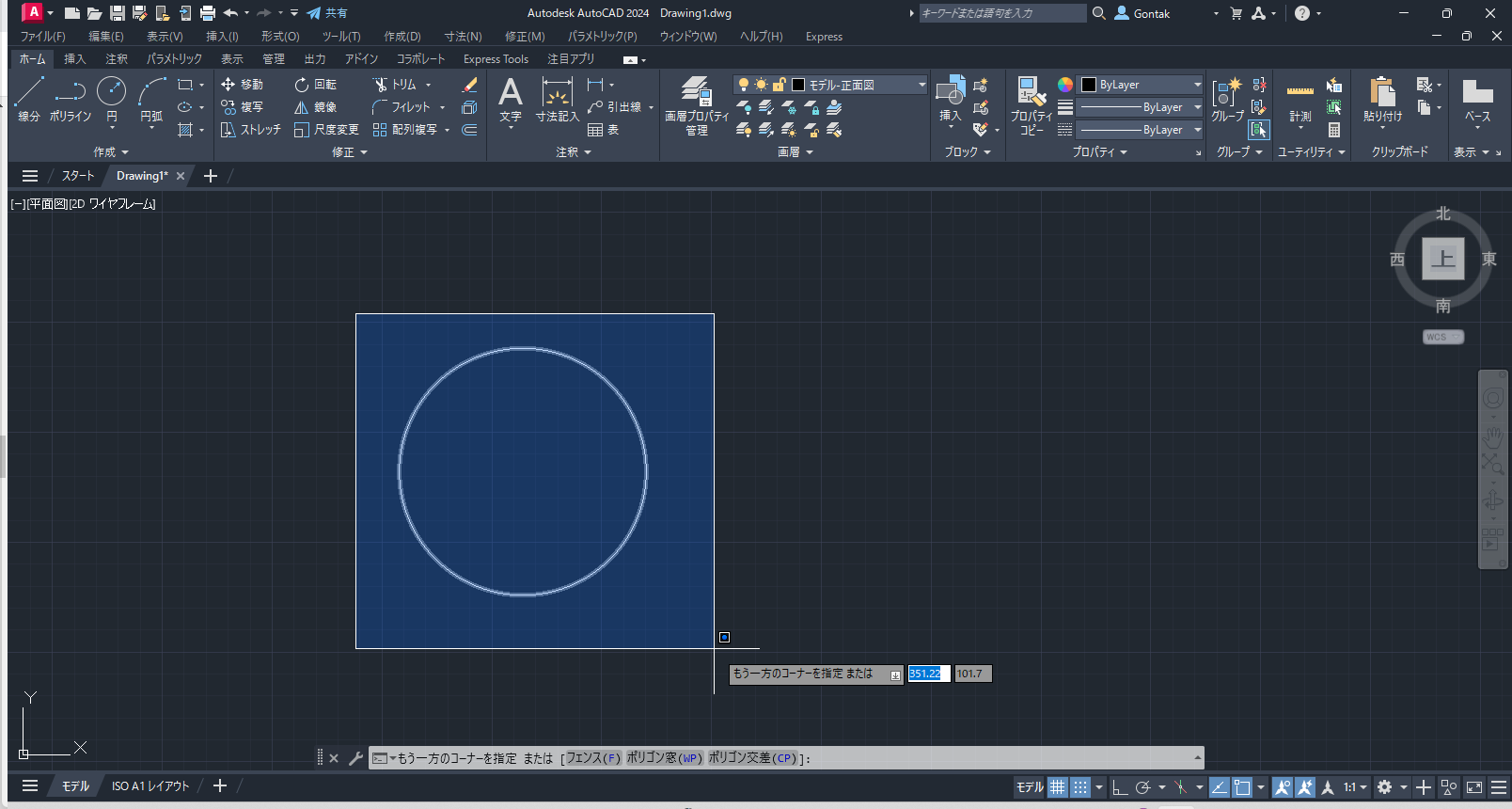Screen dimensions: 1512x809
Task: Select the フェンス(F) command option
Action: coord(593,758)
